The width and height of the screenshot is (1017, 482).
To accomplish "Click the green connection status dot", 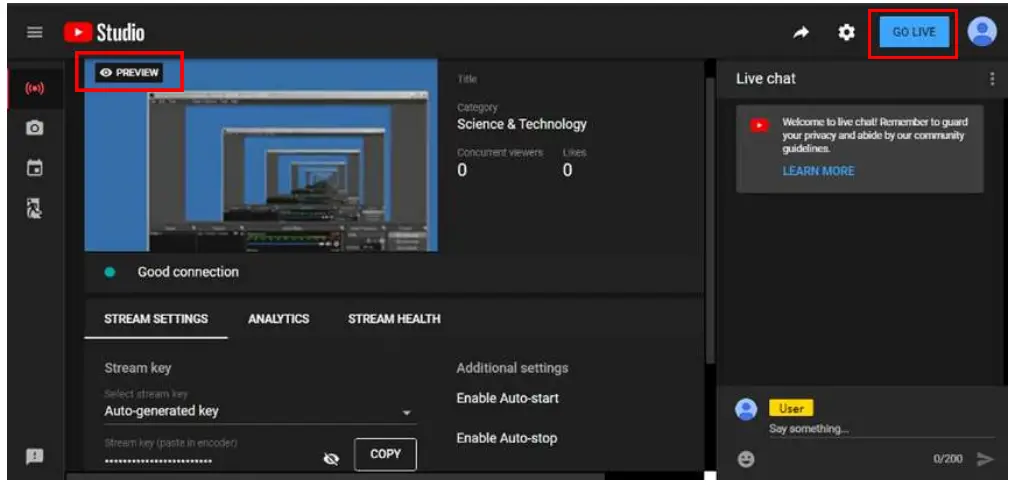I will [110, 272].
